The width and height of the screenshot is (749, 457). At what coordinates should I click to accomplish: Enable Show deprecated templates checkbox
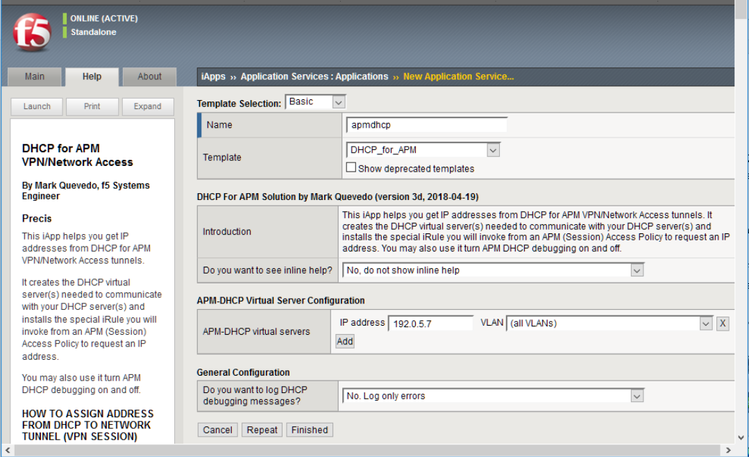click(x=351, y=168)
